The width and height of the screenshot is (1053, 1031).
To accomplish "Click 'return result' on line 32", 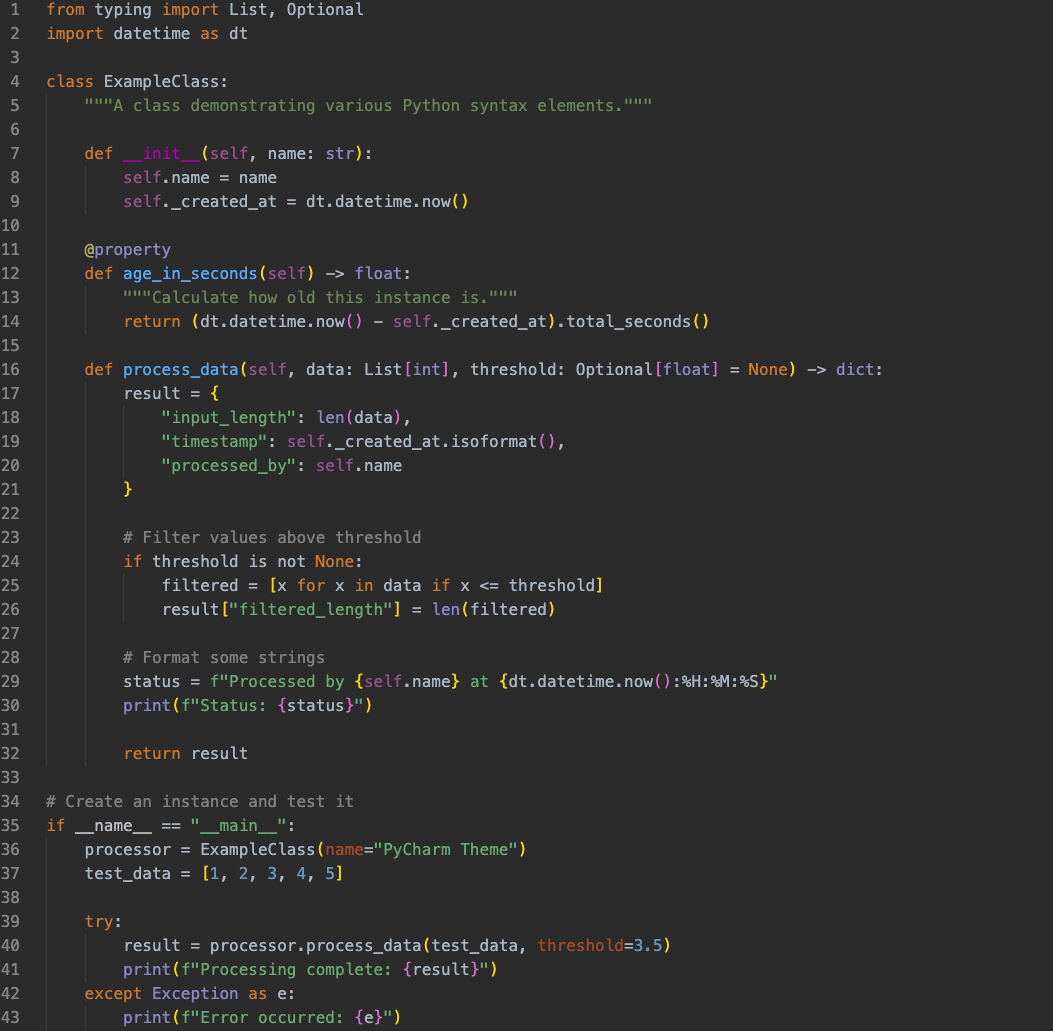I will point(185,754).
